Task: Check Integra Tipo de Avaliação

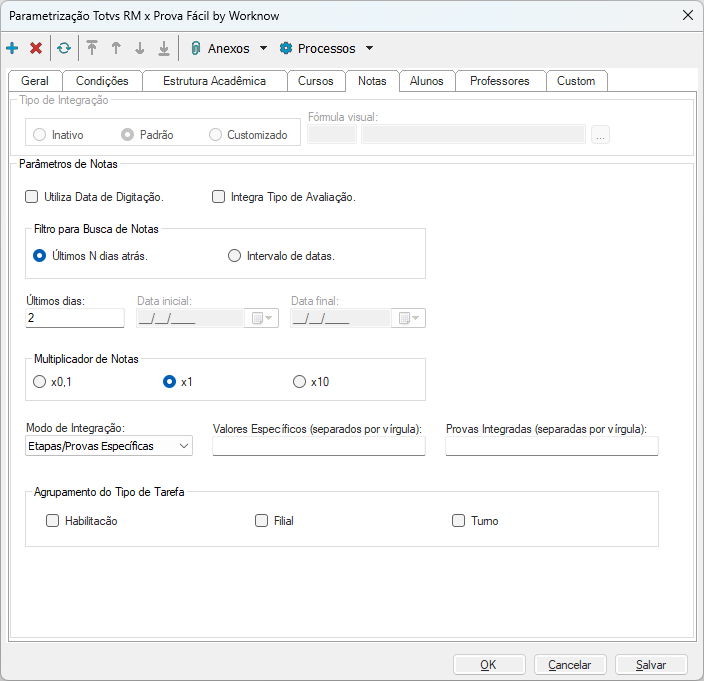Action: 219,197
